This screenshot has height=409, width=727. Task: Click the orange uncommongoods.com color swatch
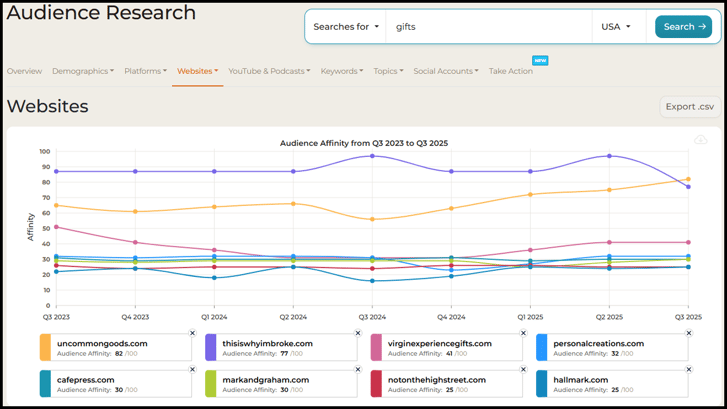click(45, 347)
